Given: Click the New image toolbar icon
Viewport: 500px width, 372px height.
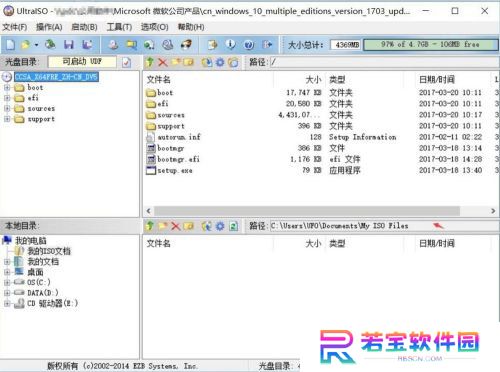Looking at the screenshot, I should click(10, 44).
